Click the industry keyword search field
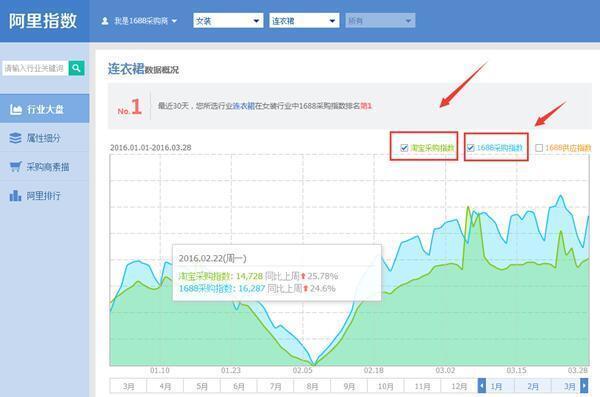The height and width of the screenshot is (397, 600). 35,68
